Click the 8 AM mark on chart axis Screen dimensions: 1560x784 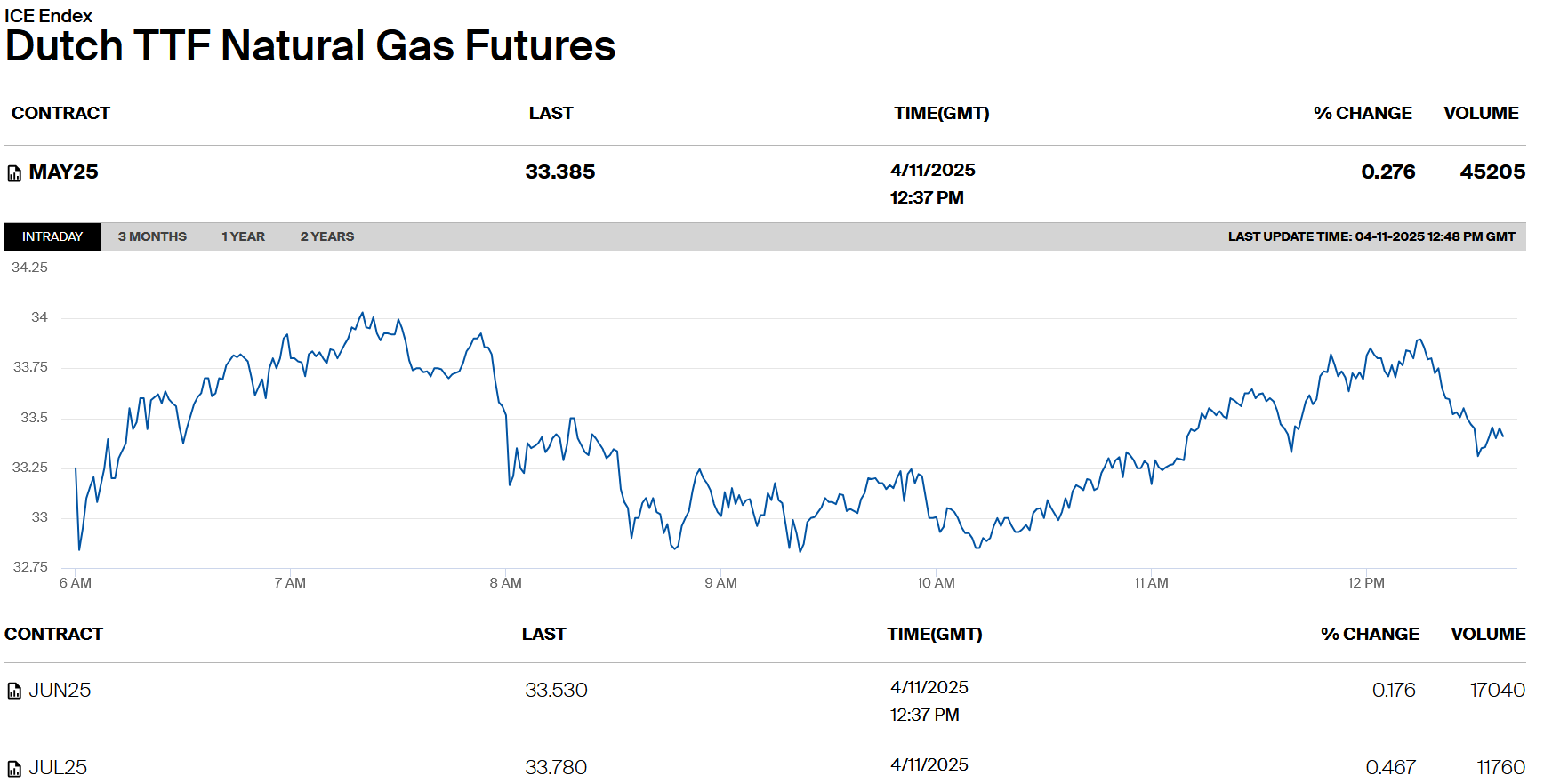click(505, 583)
